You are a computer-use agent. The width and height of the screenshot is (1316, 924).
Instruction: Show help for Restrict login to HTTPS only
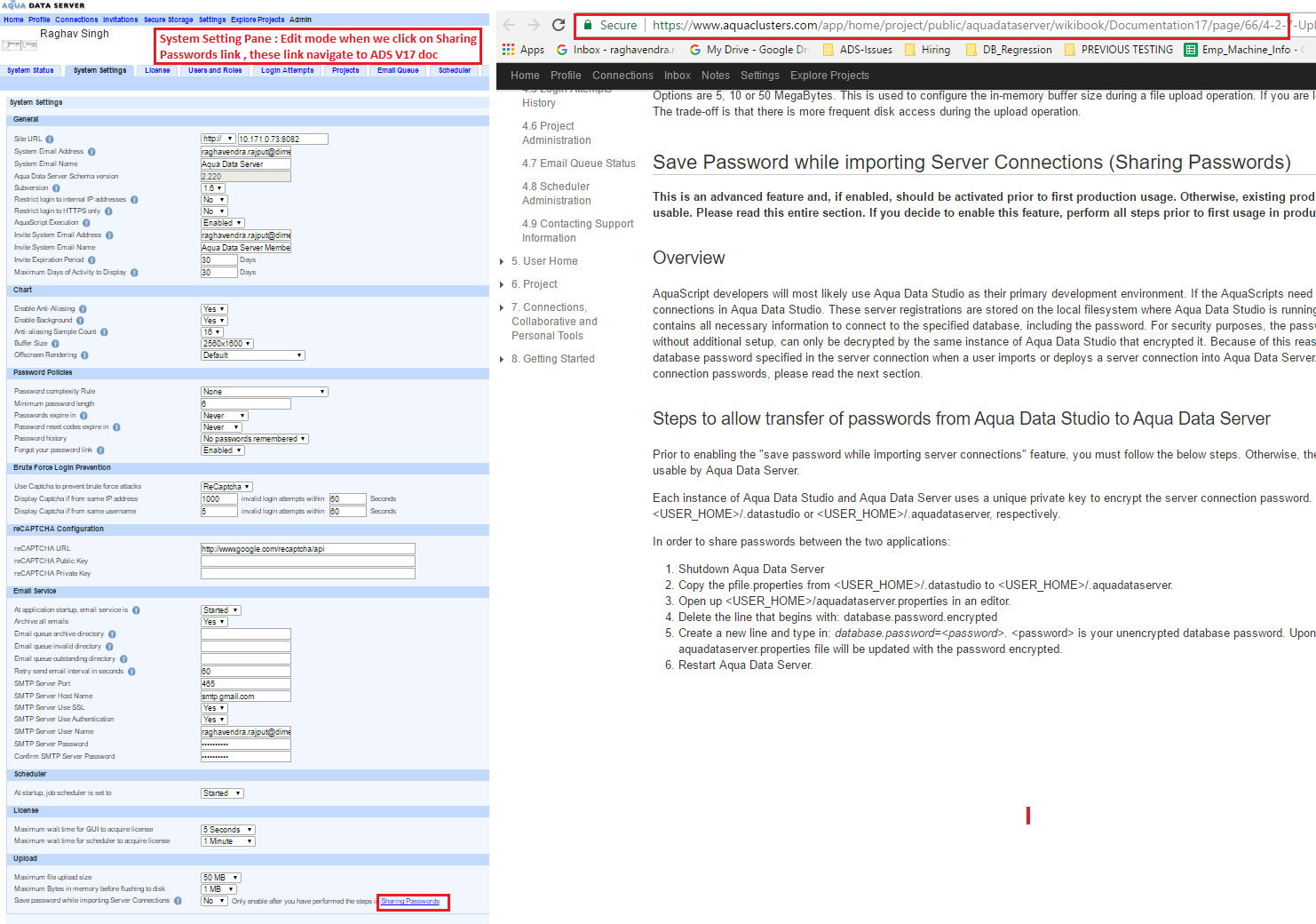(x=108, y=211)
